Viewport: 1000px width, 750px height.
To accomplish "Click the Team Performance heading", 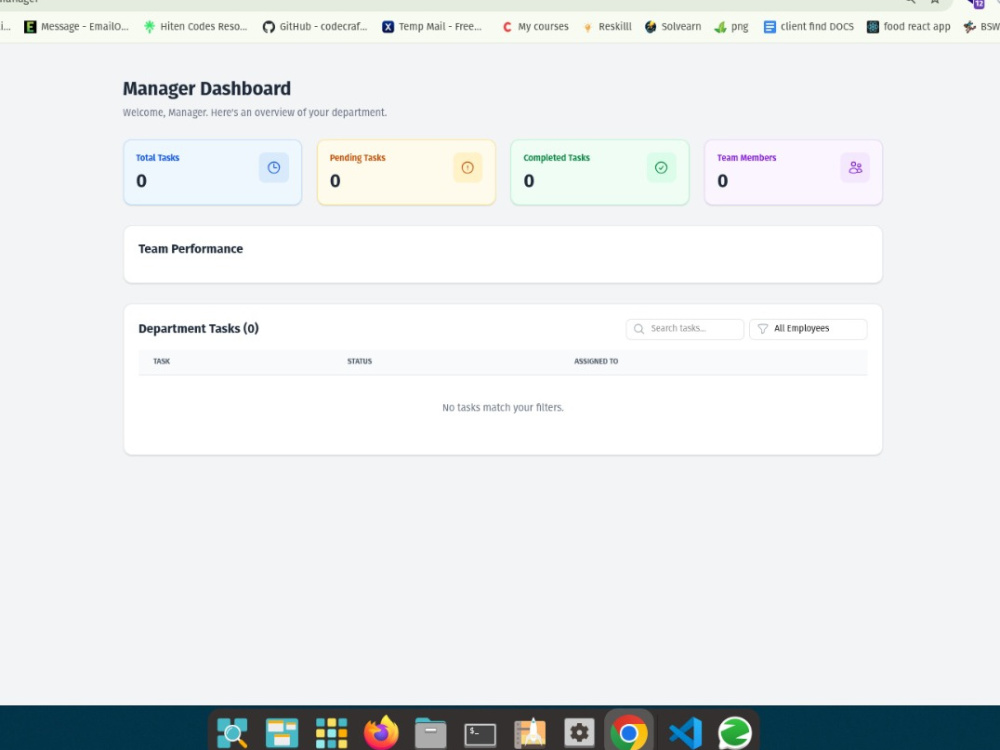I will [x=191, y=249].
